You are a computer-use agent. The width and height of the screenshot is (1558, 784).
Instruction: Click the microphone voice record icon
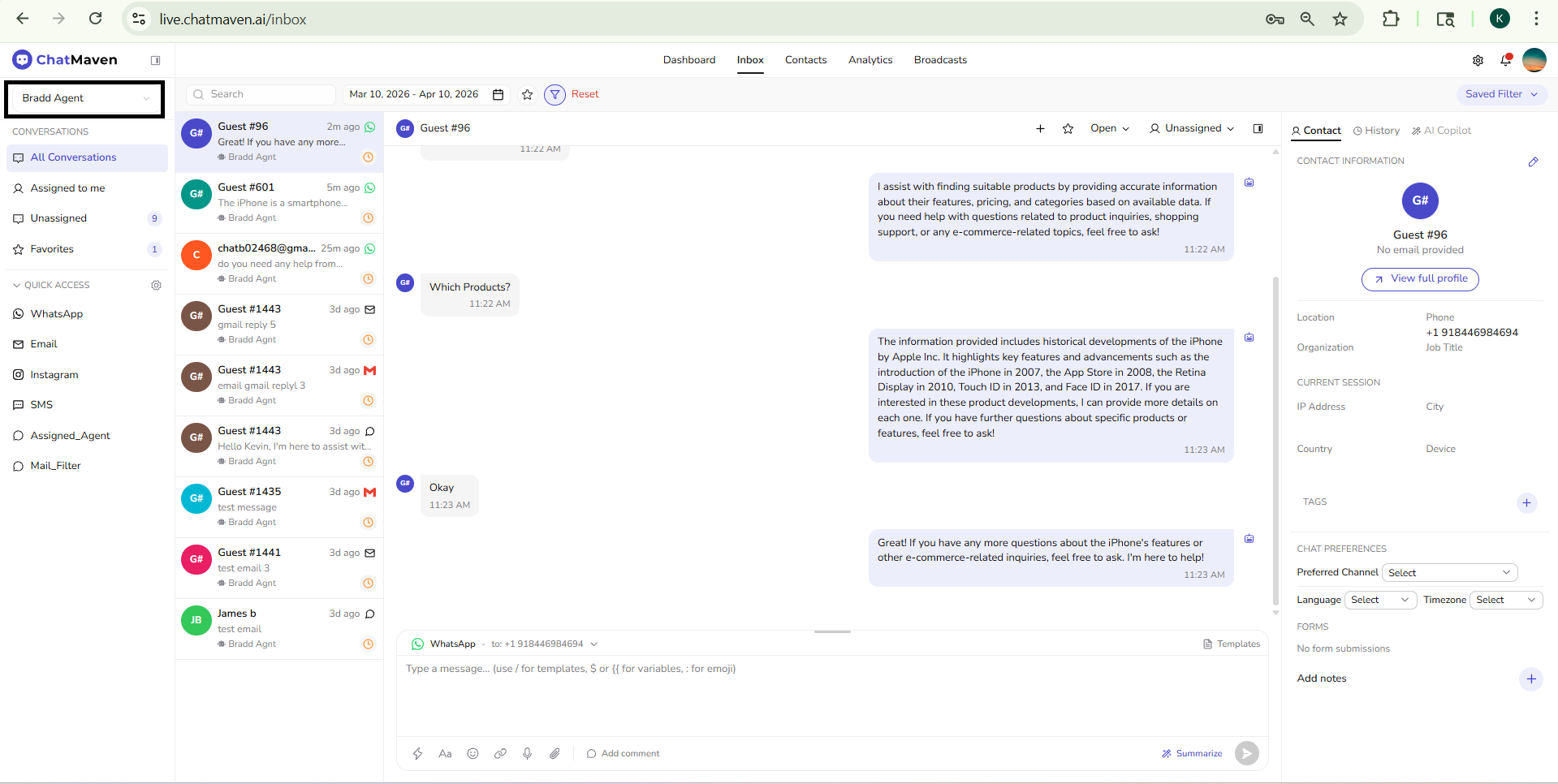click(527, 753)
